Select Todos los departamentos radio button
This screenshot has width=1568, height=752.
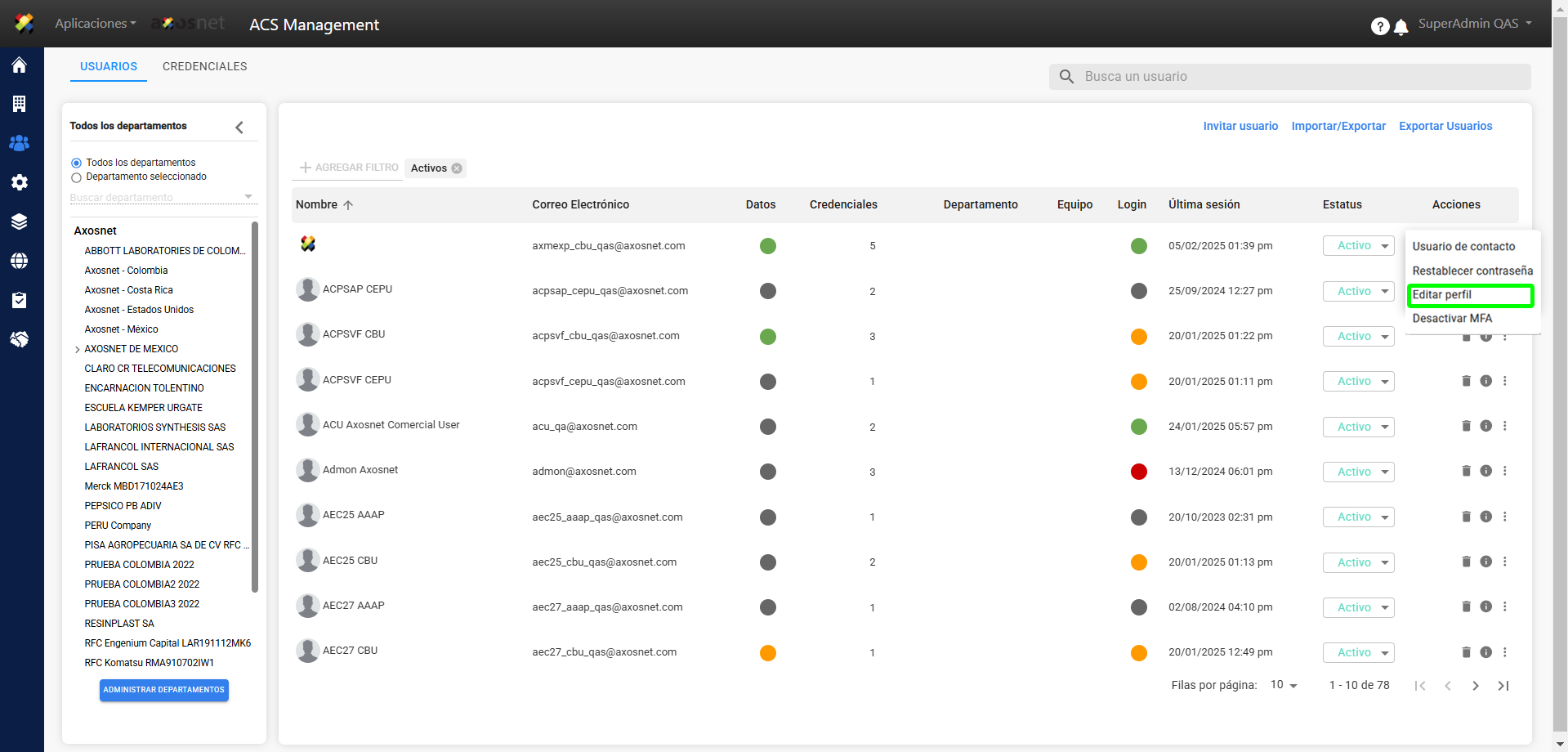77,163
